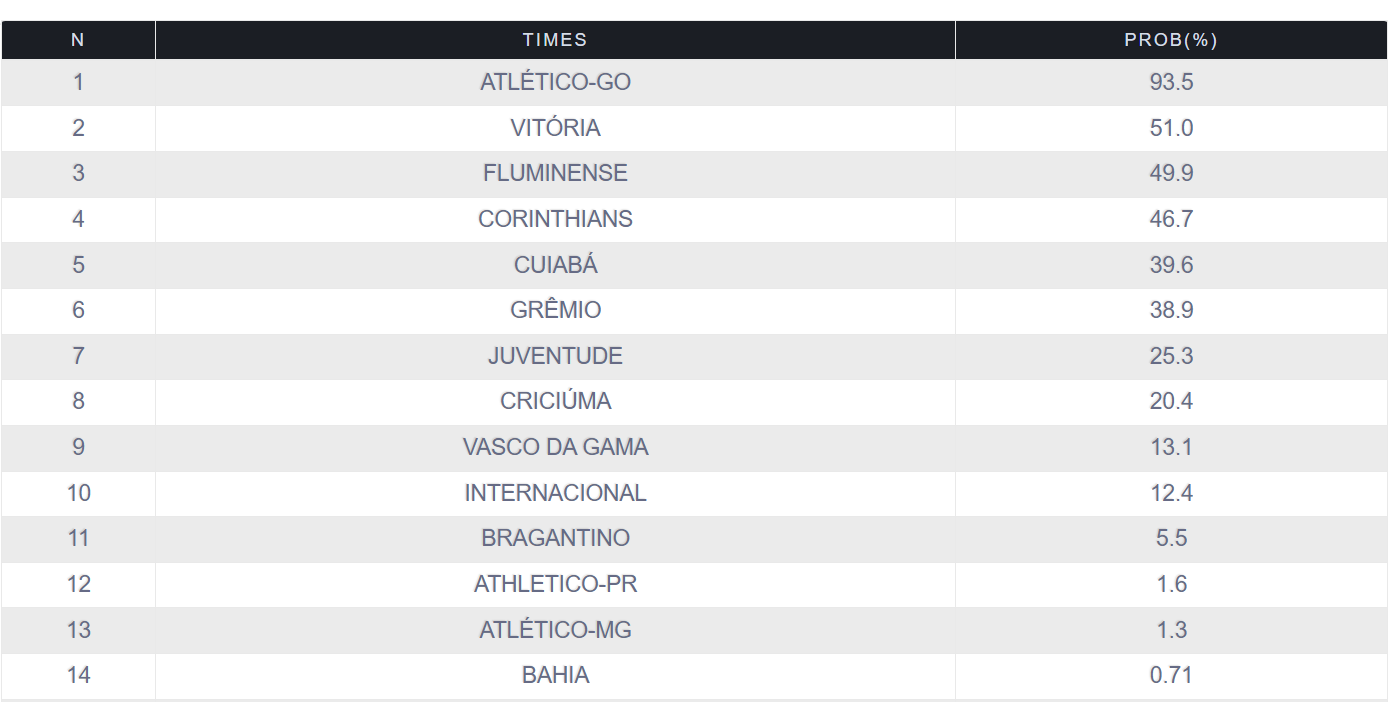This screenshot has height=702, width=1396.
Task: Click on CRICIÚMA team name
Action: 555,401
